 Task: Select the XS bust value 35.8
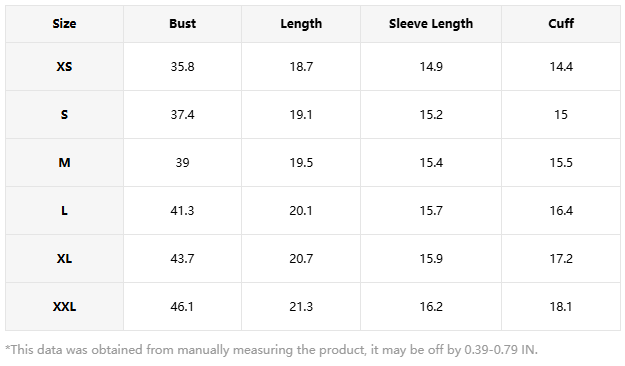click(x=182, y=67)
